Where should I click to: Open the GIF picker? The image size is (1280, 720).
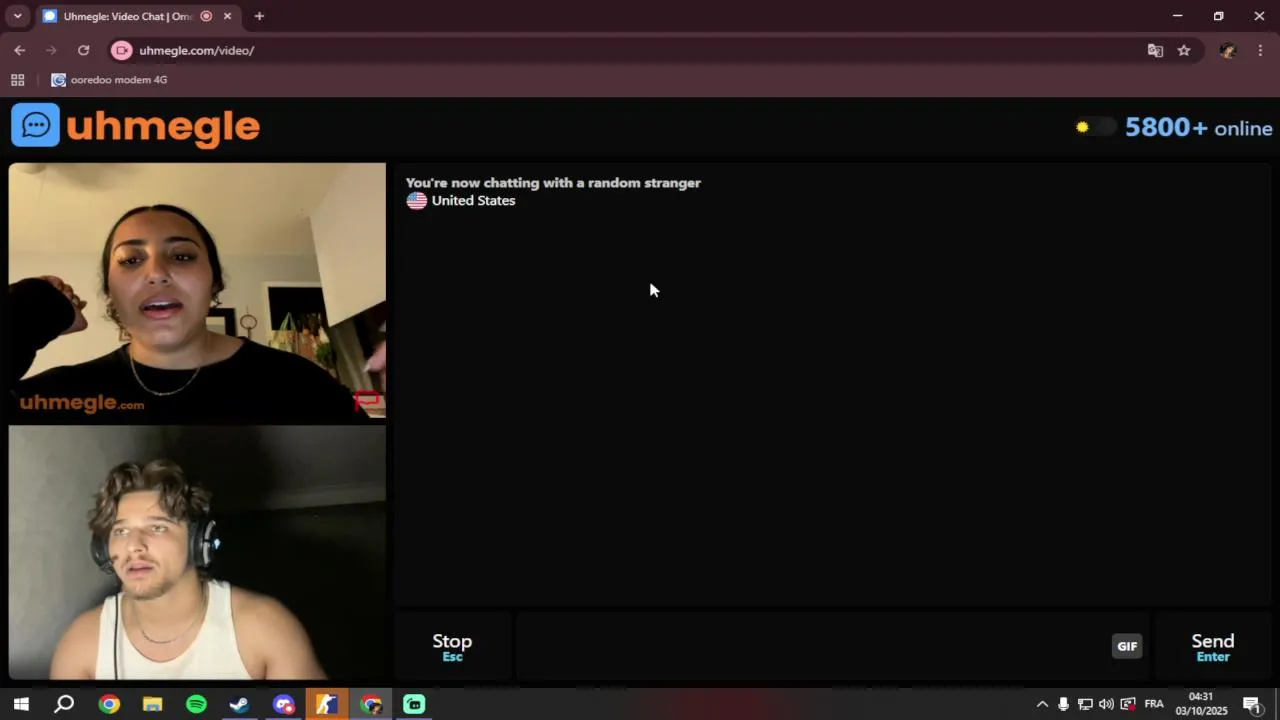(1127, 646)
